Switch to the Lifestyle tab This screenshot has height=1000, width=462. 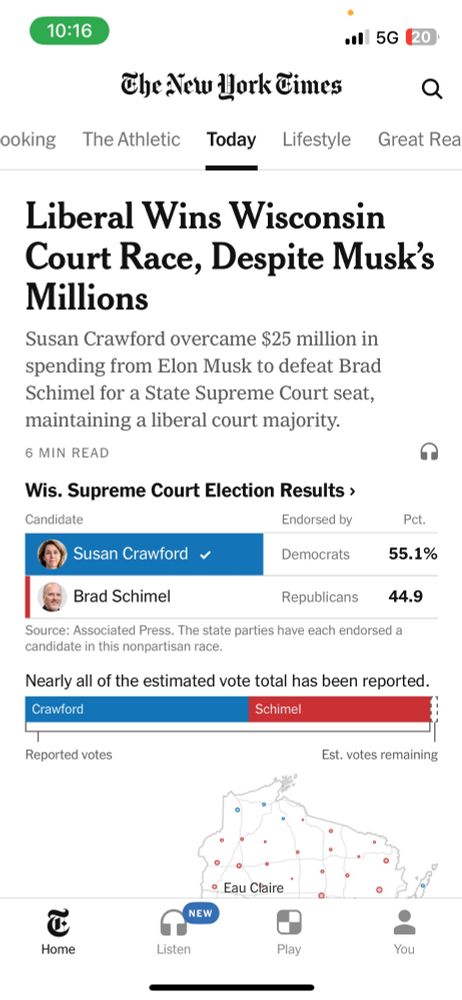tap(317, 139)
